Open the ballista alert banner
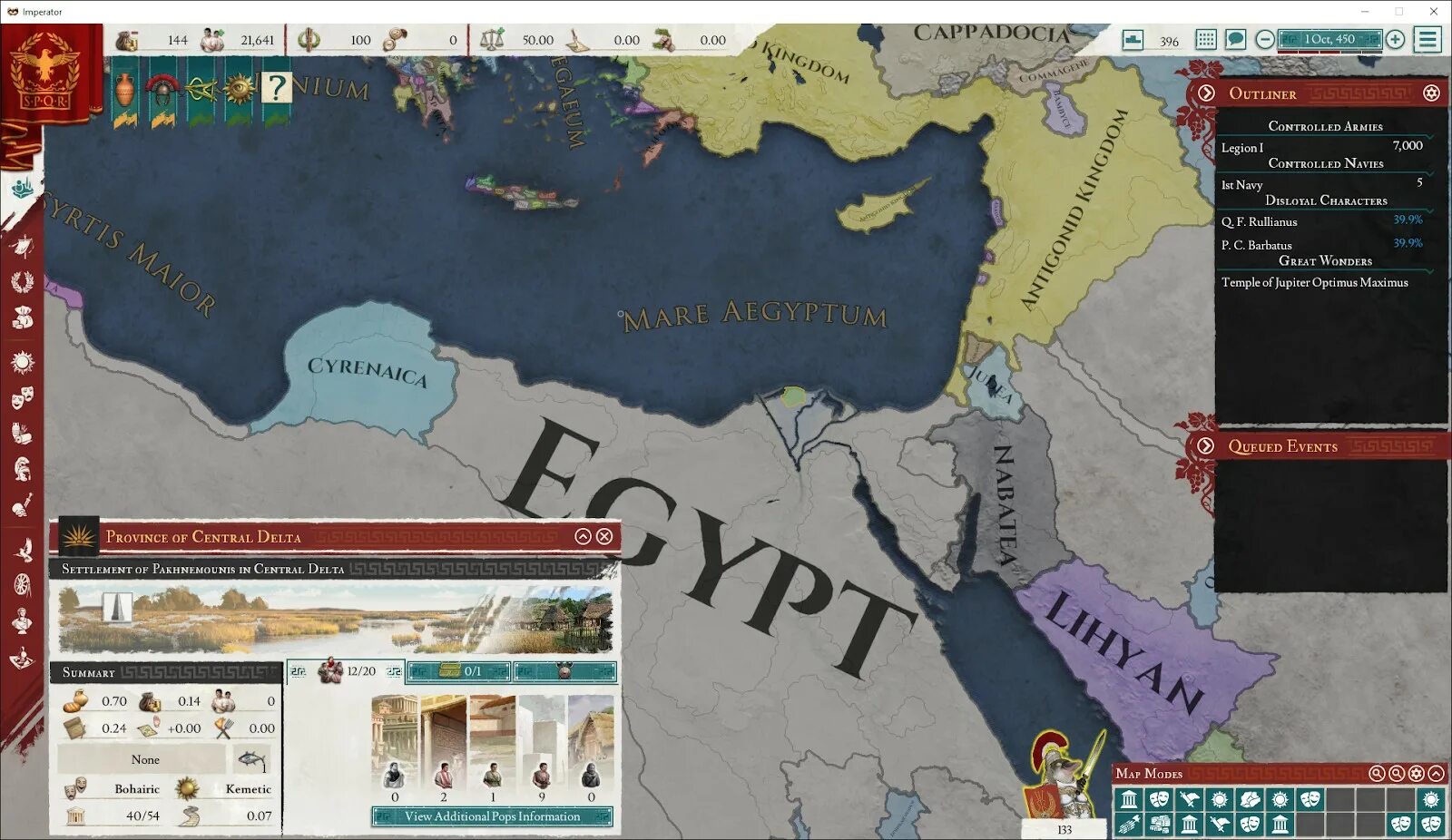The width and height of the screenshot is (1452, 840). (x=201, y=91)
